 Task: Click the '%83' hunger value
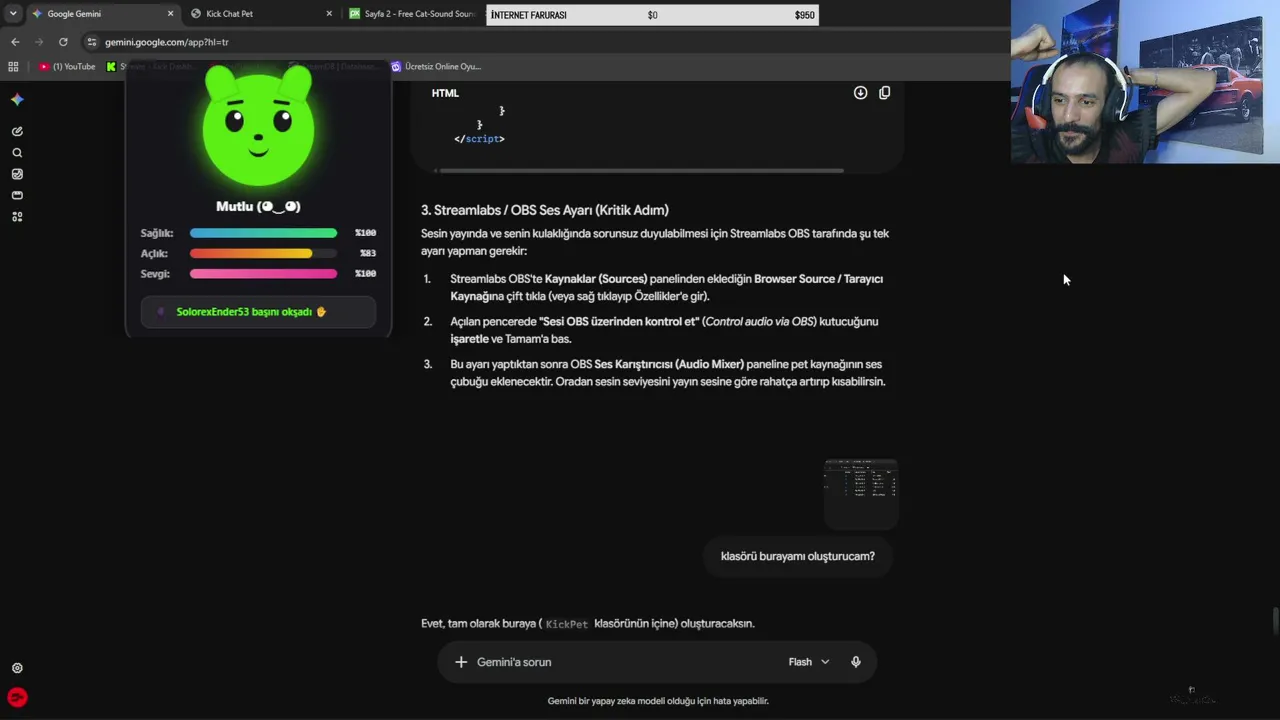point(368,254)
